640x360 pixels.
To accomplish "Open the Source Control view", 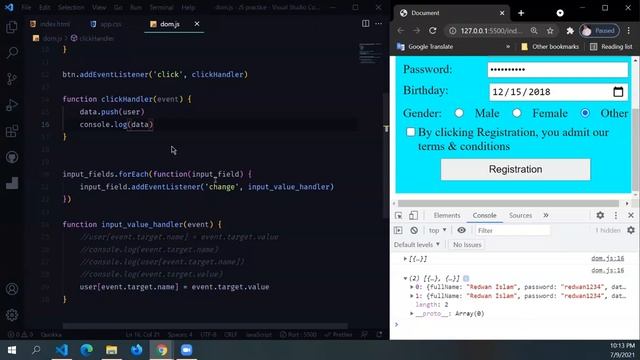I will (12, 79).
